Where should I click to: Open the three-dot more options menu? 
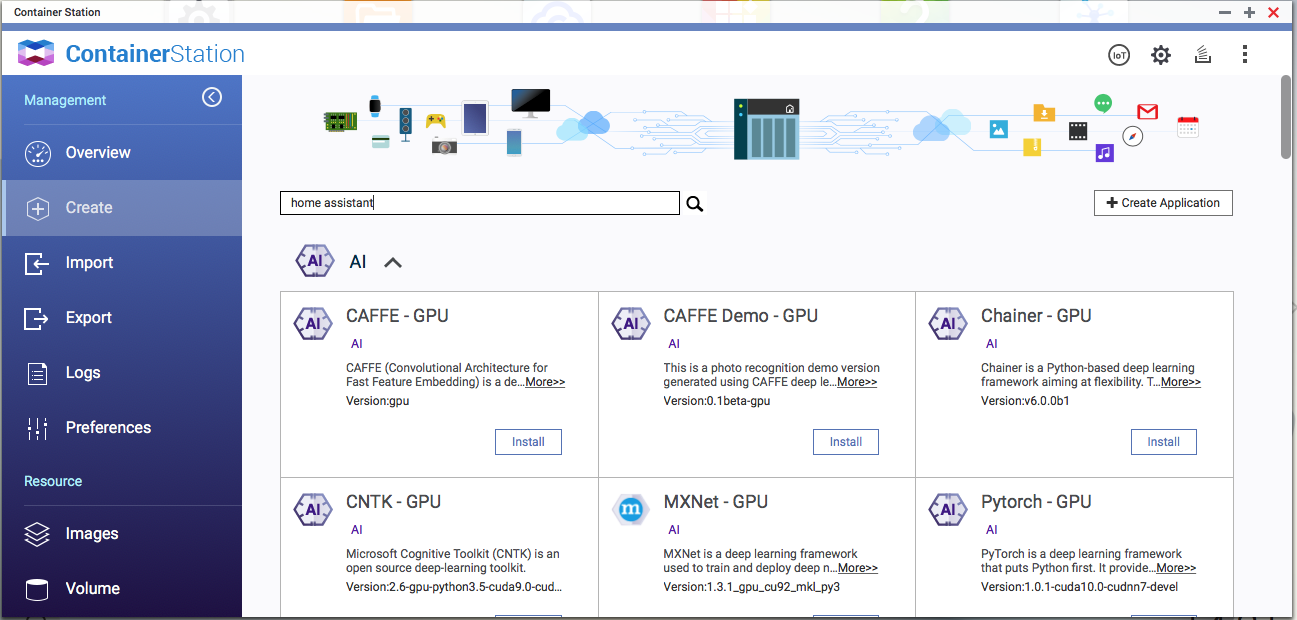[1245, 55]
